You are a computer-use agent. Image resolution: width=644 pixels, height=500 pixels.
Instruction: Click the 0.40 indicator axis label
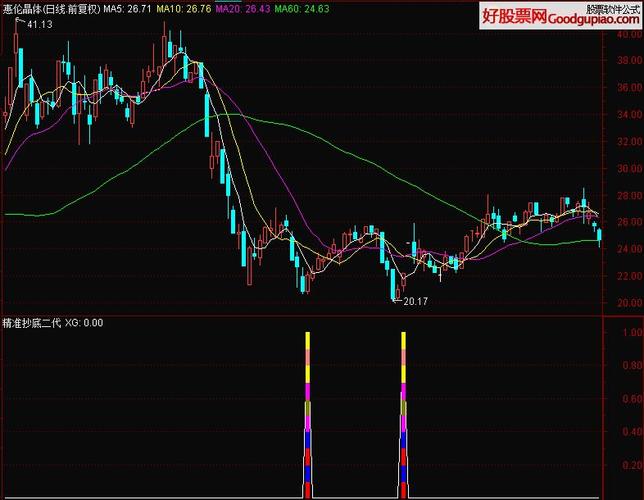[x=632, y=432]
